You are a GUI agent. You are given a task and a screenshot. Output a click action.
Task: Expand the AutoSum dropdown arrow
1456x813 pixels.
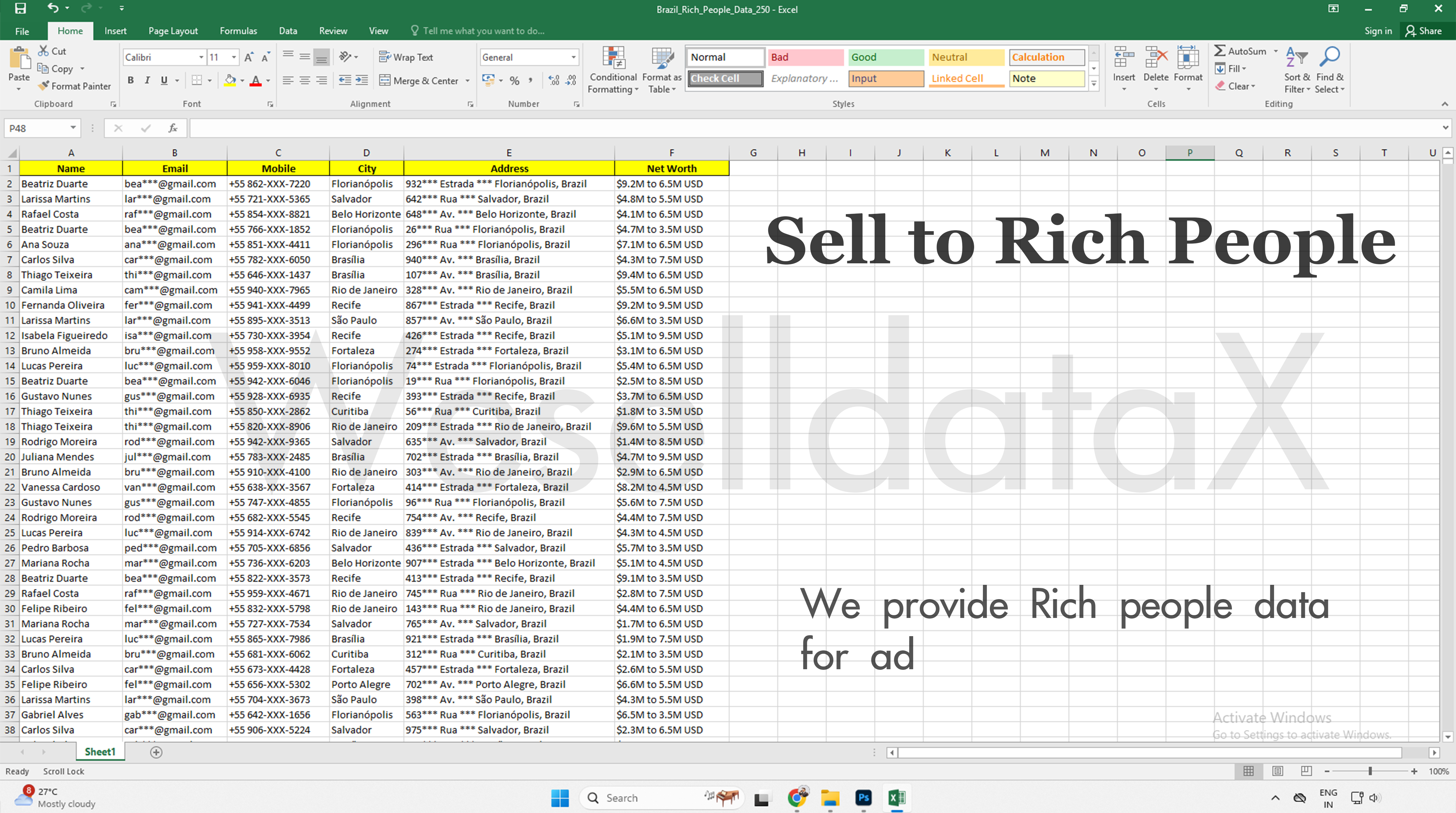click(1276, 51)
